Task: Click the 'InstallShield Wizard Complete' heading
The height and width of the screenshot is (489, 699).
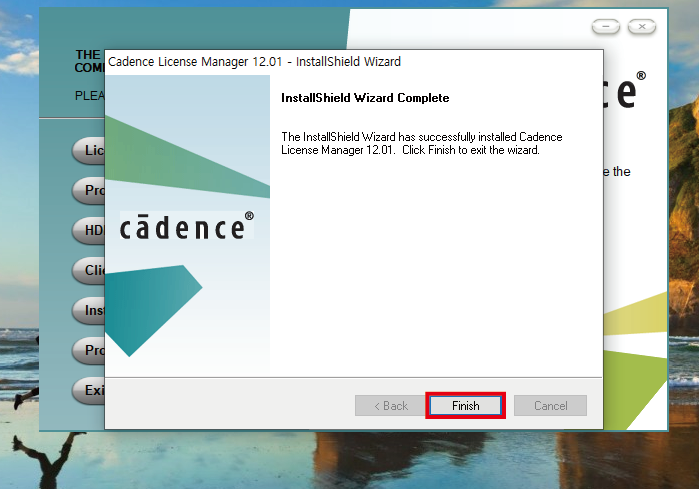Action: (x=365, y=98)
